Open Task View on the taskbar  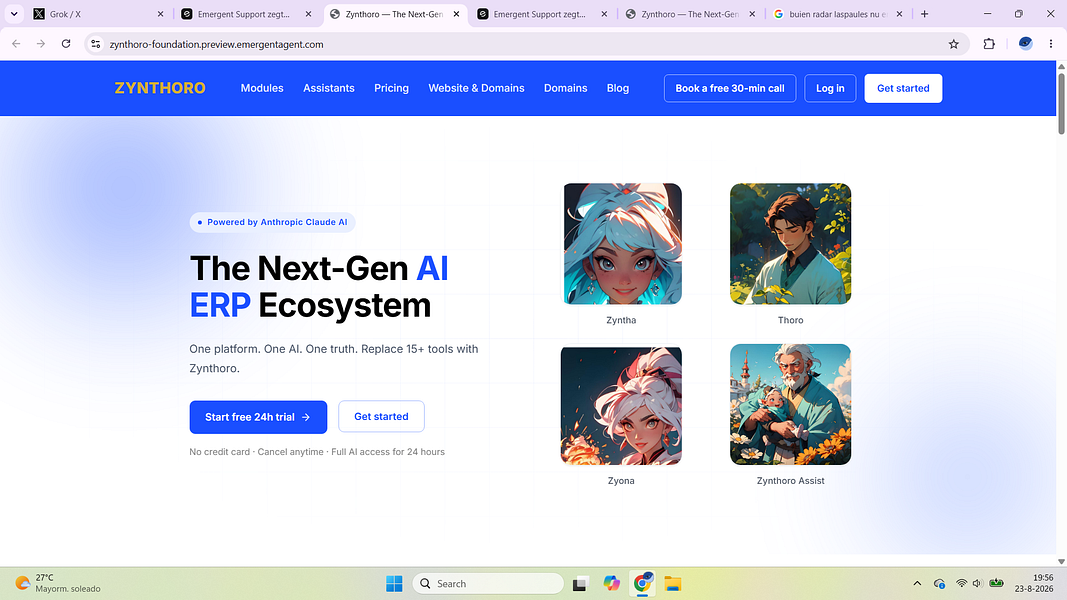(580, 584)
